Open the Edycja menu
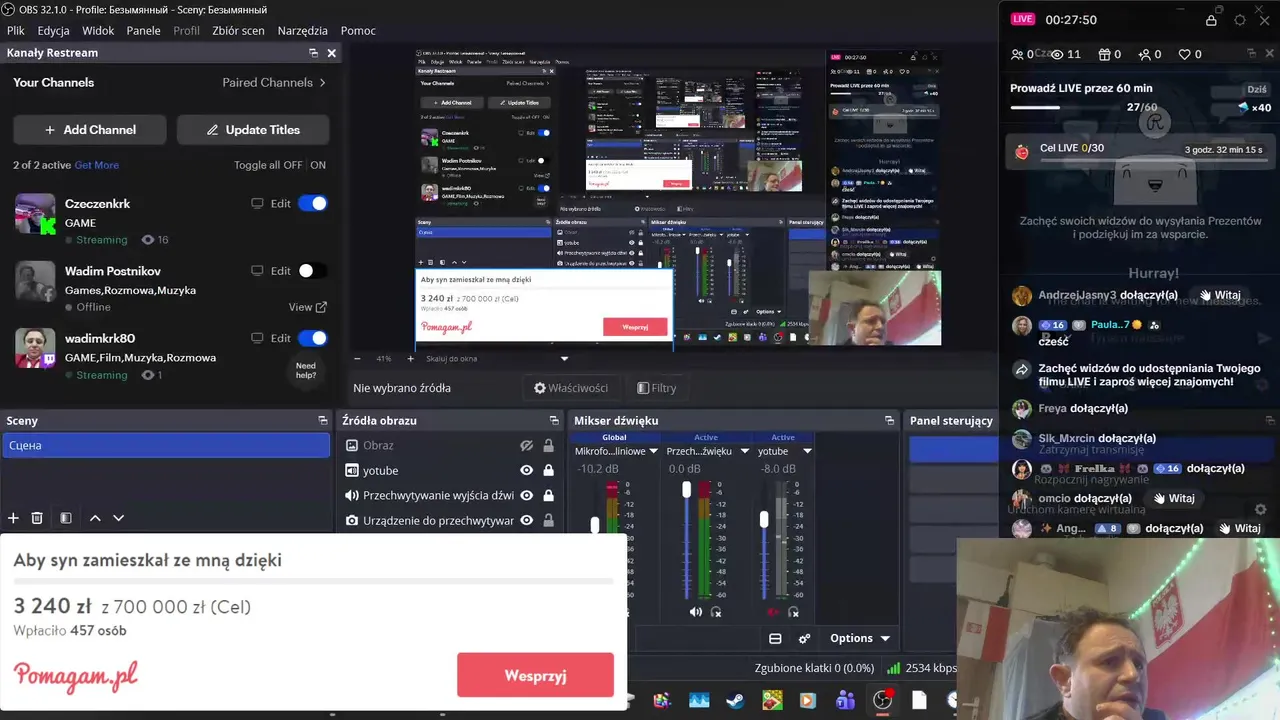The height and width of the screenshot is (720, 1280). (53, 30)
